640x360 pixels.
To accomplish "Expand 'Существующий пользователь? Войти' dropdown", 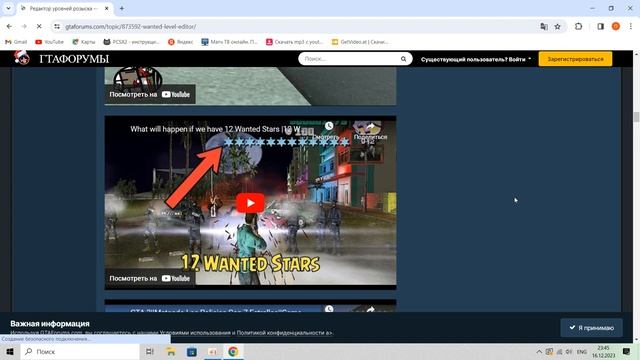I will [x=476, y=59].
